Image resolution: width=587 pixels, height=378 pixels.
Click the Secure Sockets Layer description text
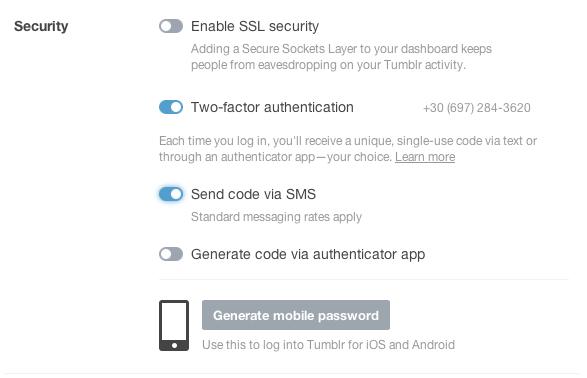point(341,57)
